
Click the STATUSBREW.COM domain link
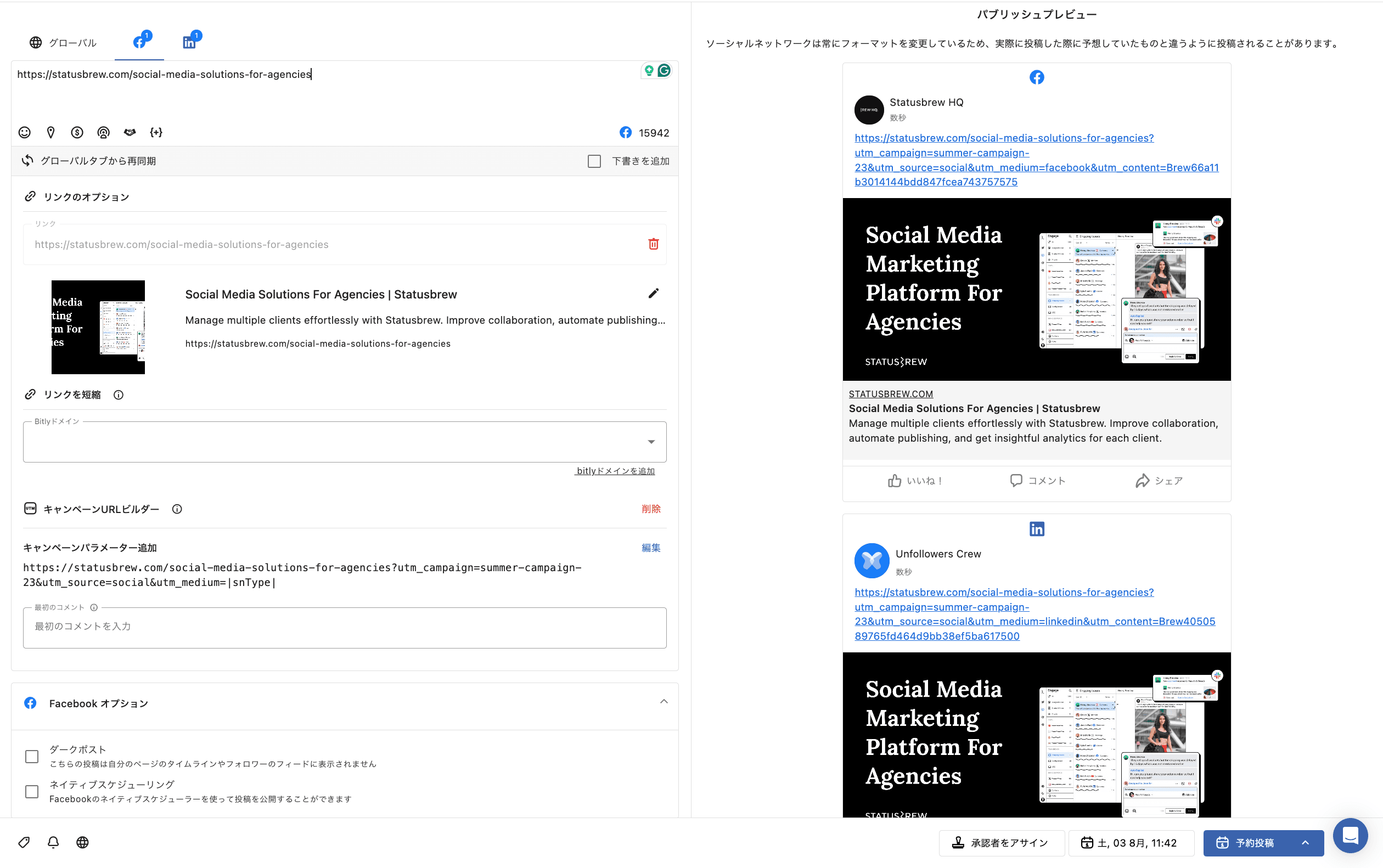coord(890,394)
